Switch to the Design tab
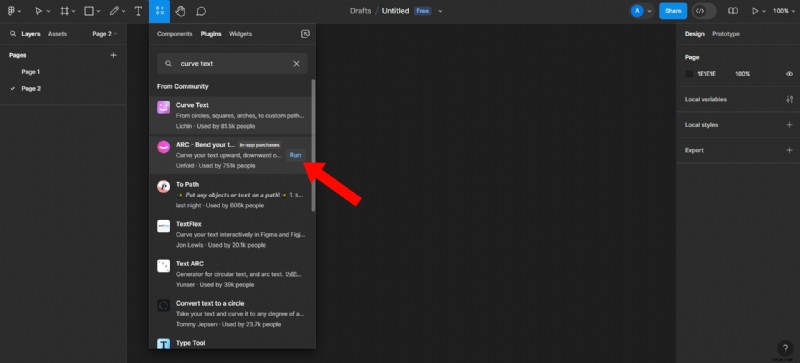Viewport: 800px width, 363px height. tap(694, 34)
